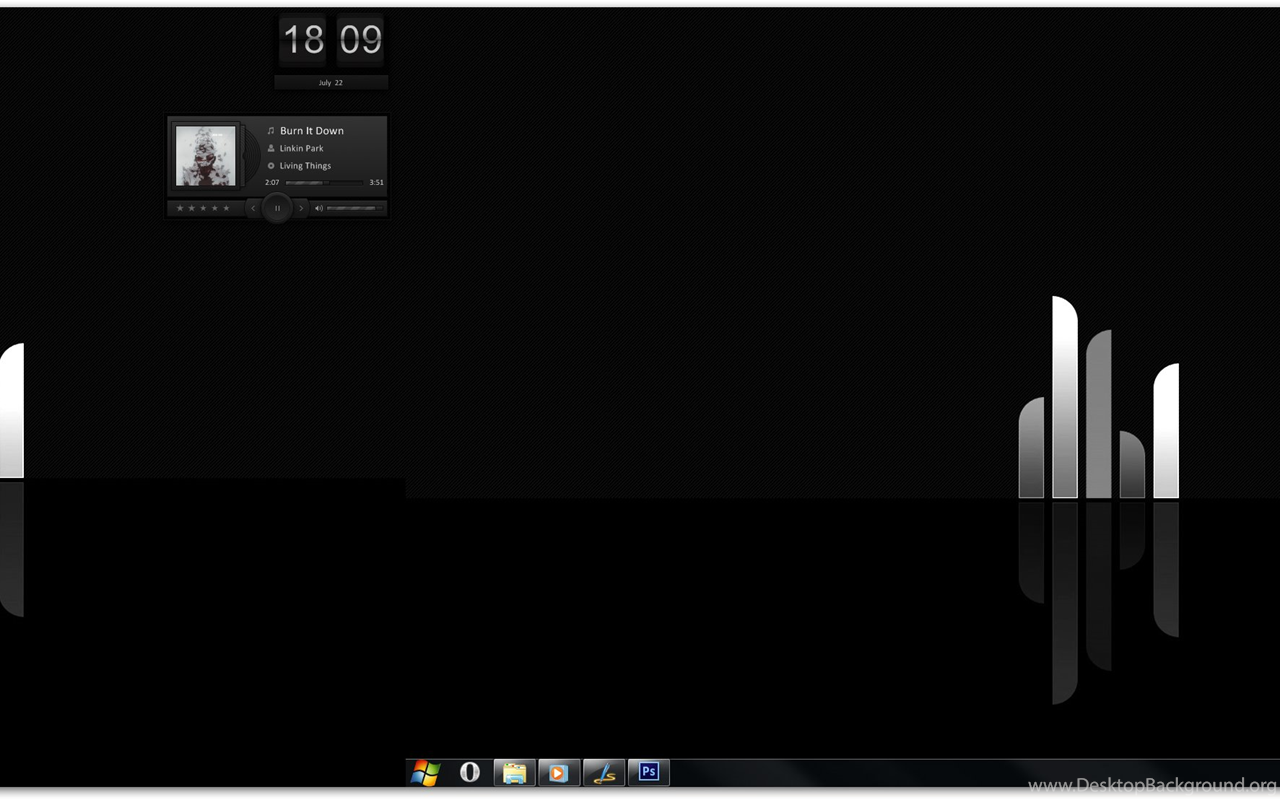Screen dimensions: 1280x800
Task: Give the song a three-star rating
Action: point(203,208)
